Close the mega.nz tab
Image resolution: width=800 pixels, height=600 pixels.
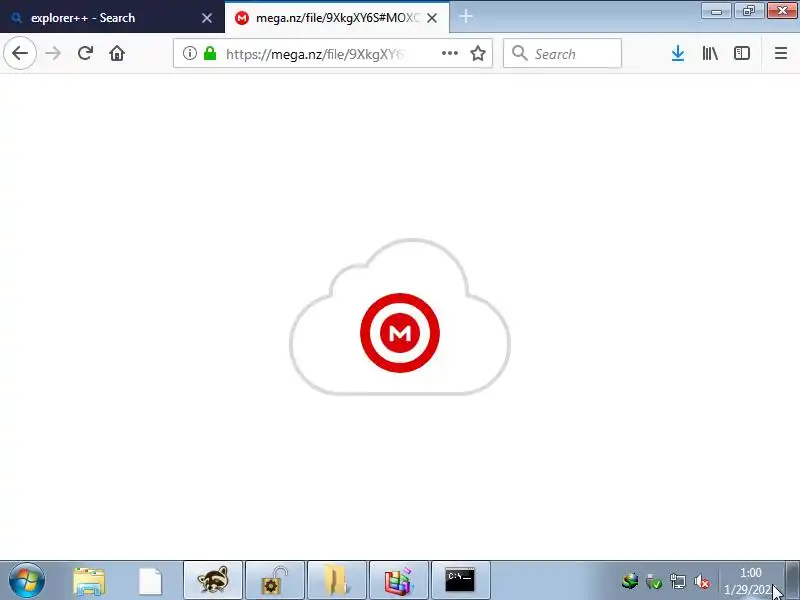(432, 18)
